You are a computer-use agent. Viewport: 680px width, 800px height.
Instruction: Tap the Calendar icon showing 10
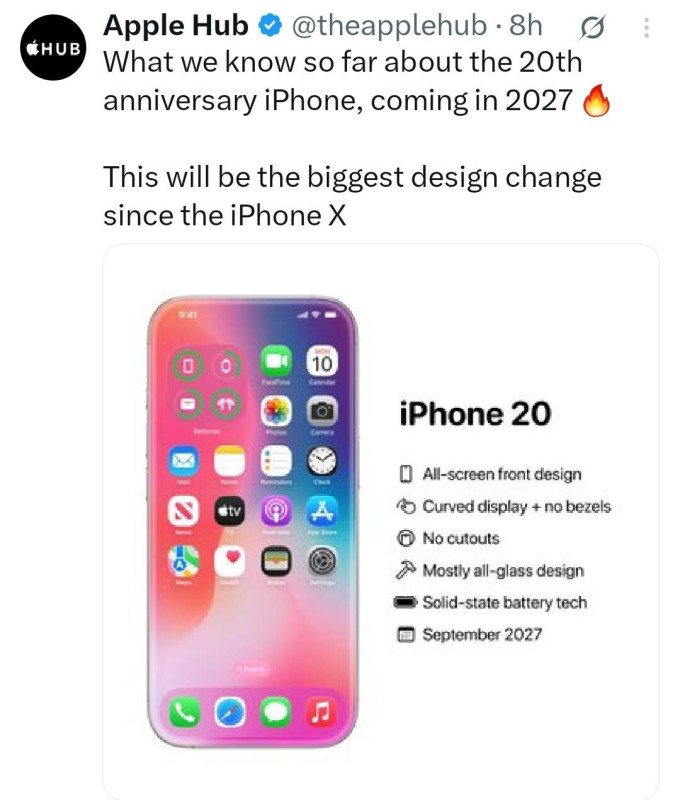321,361
